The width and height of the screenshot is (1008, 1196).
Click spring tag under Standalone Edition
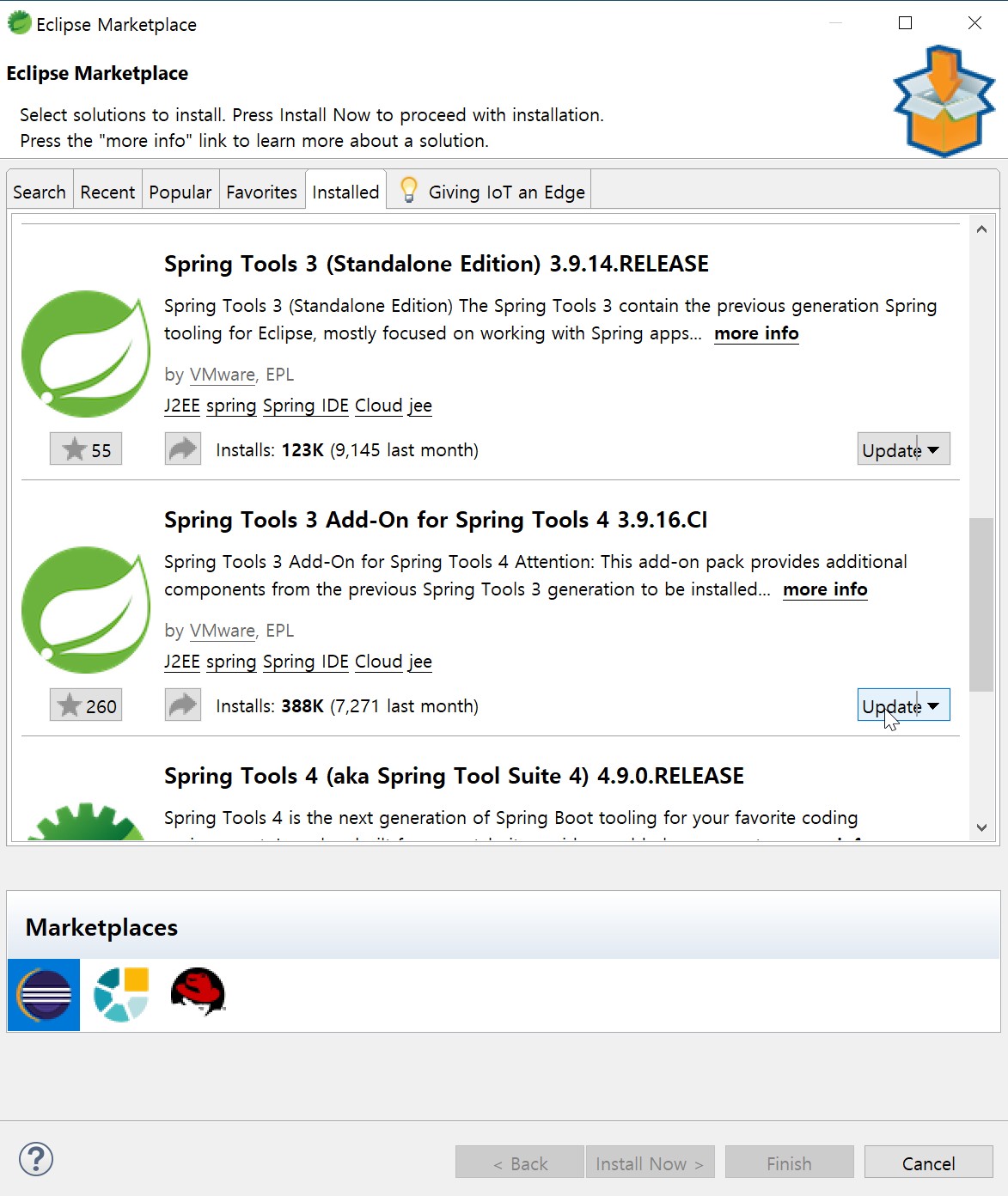click(231, 406)
